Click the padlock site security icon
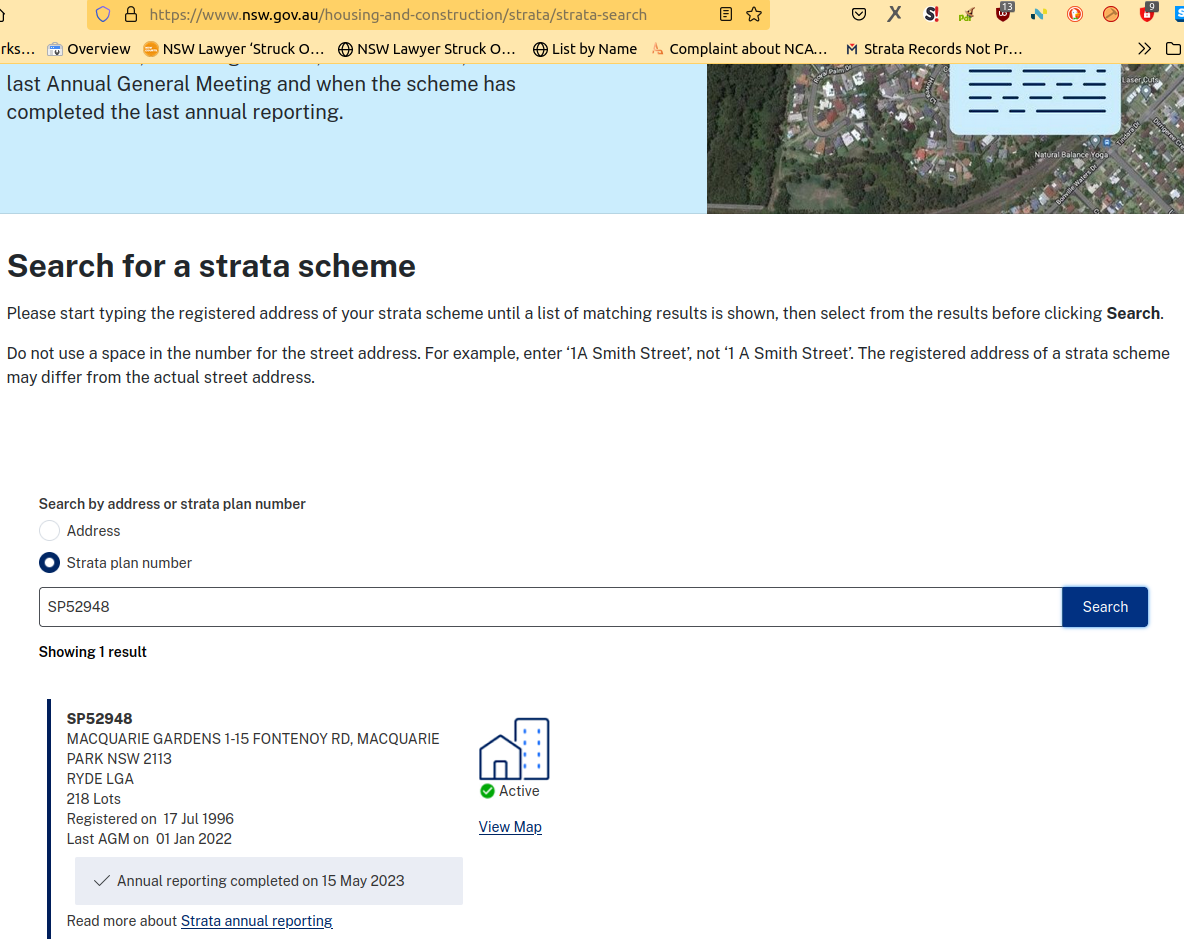Screen dimensions: 1184x948 [131, 14]
